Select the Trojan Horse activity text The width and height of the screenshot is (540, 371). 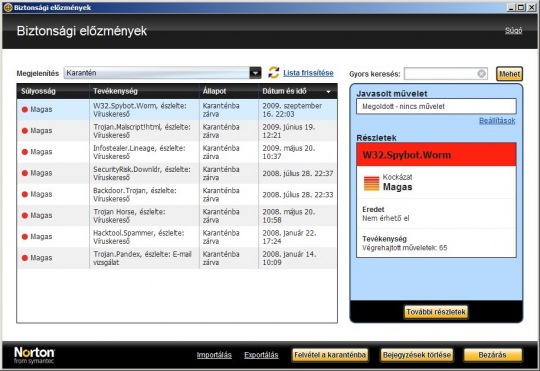[x=129, y=216]
